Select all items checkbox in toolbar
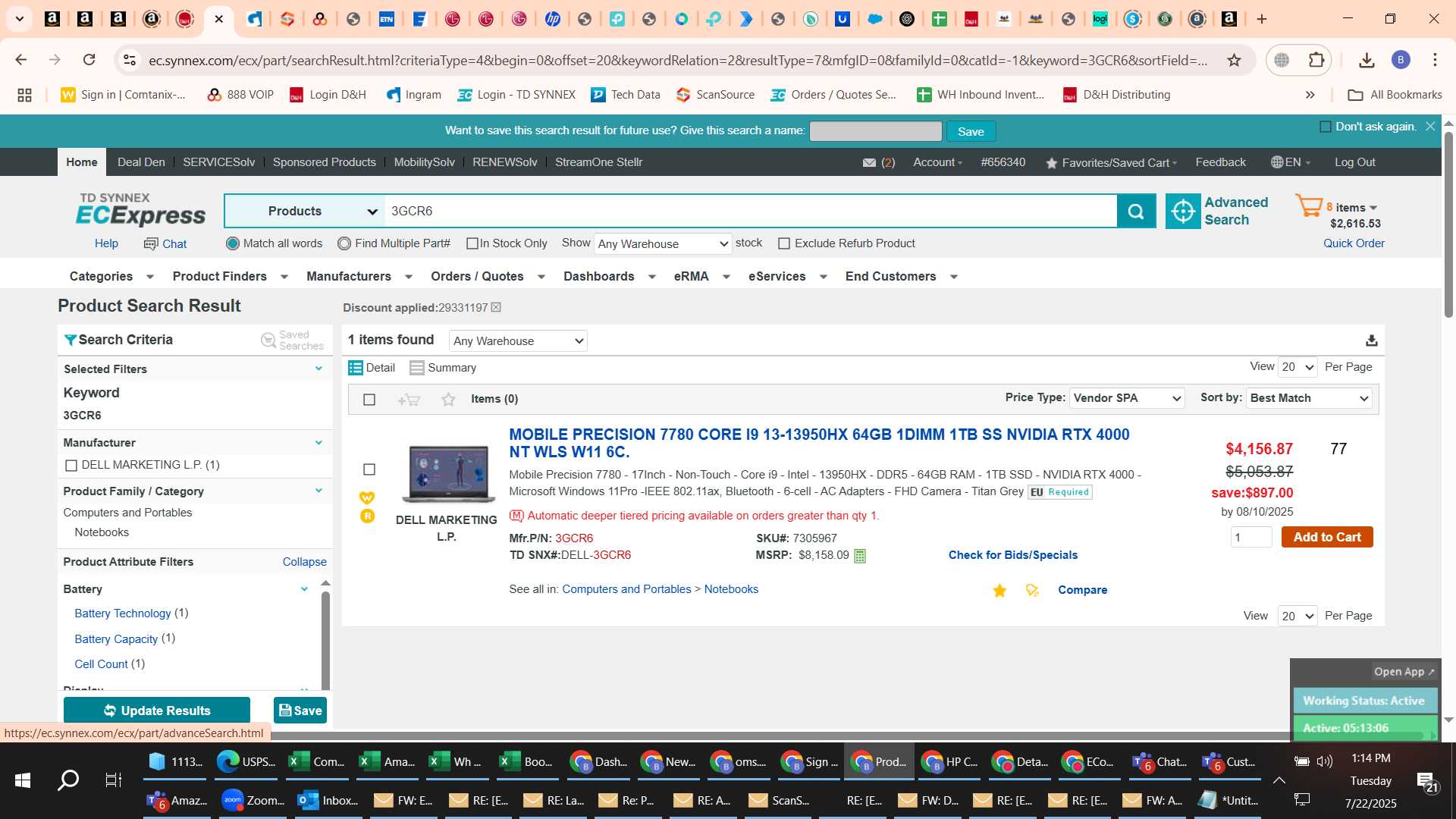The image size is (1456, 819). point(369,400)
